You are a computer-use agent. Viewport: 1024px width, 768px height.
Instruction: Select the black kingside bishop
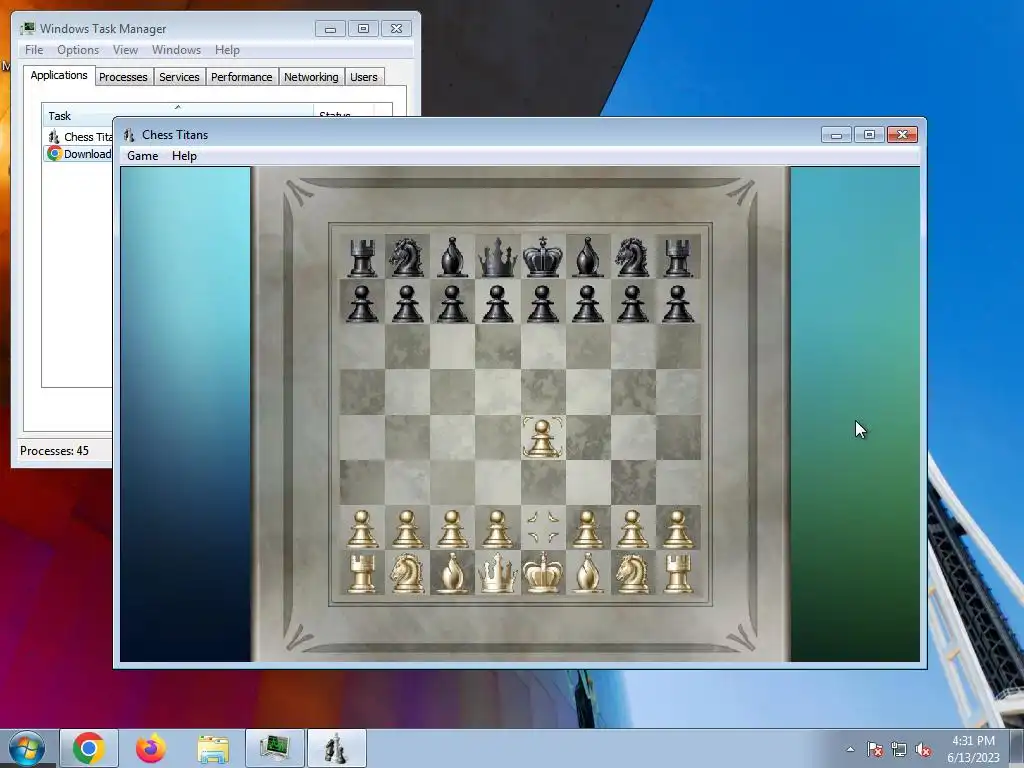588,257
